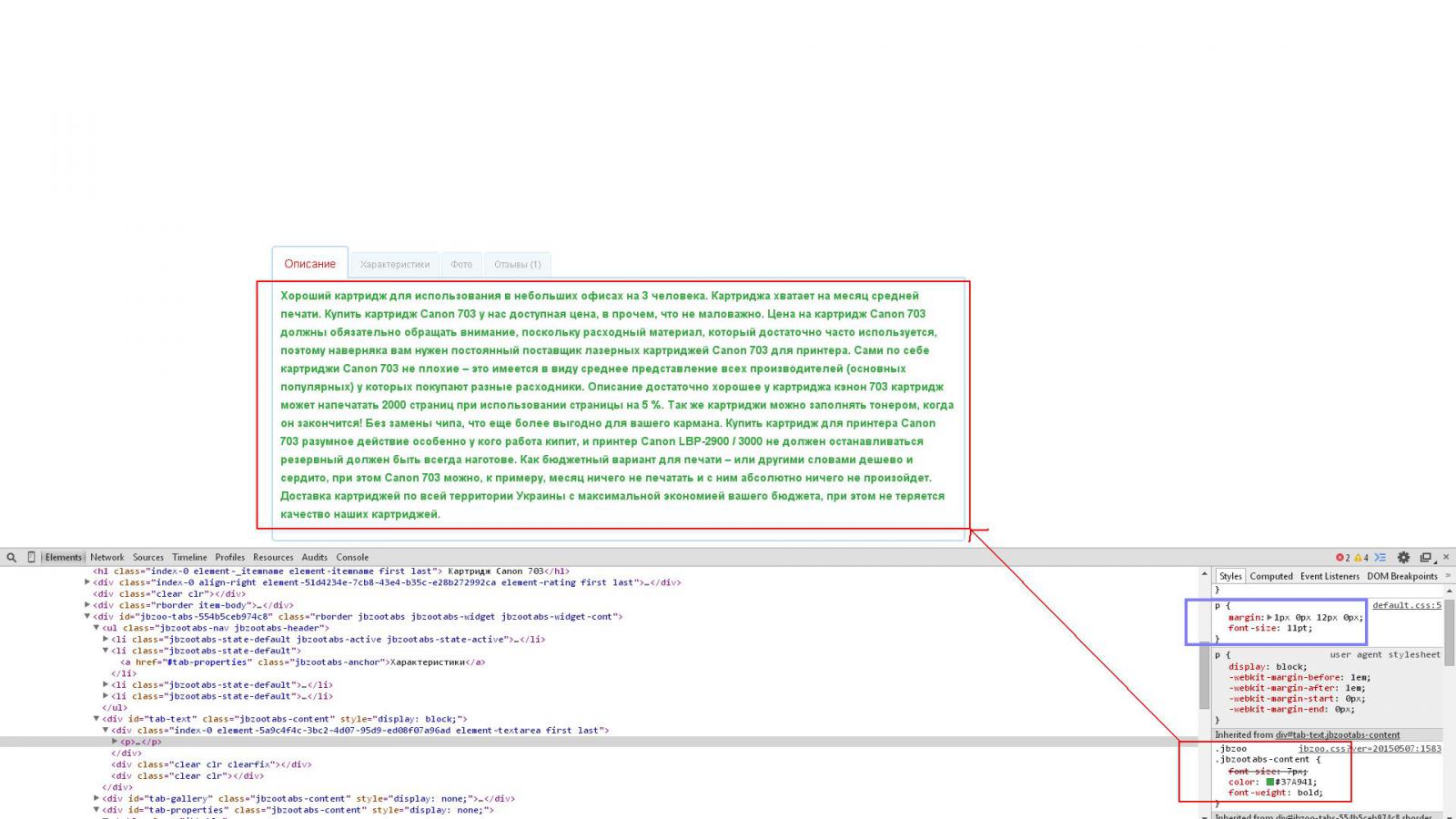Expand the selected <p> element node

tap(115, 742)
